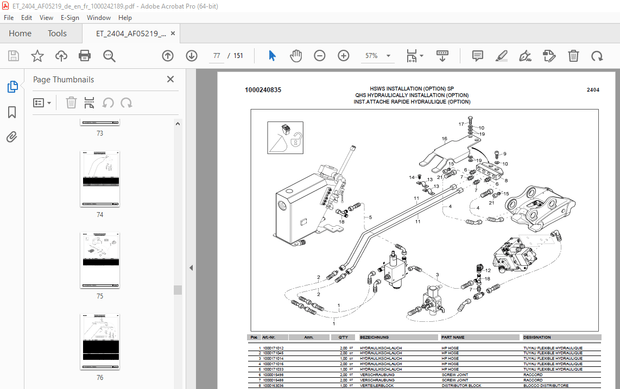Activate the Hand pan tool

pos(295,56)
